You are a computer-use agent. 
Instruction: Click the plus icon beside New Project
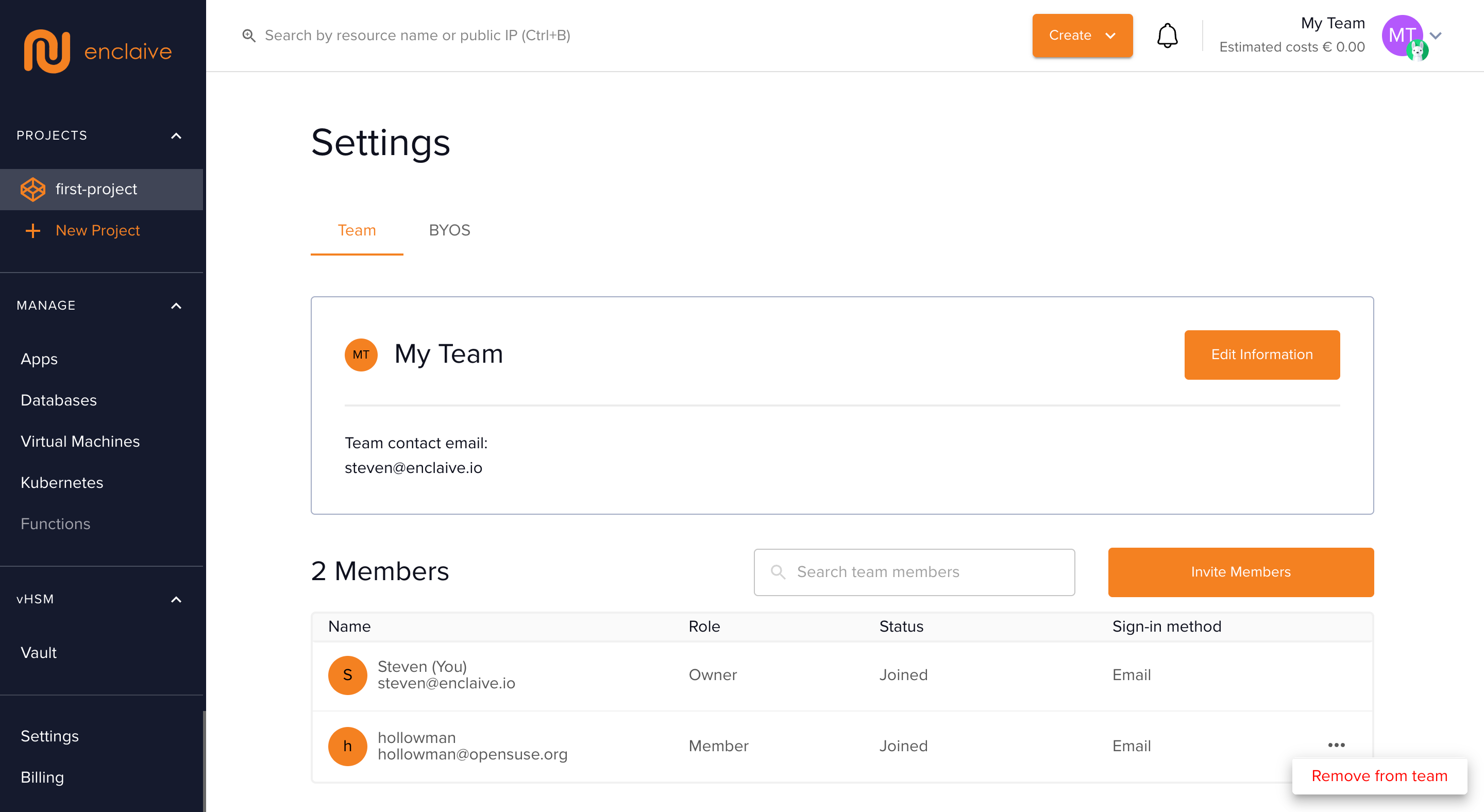point(33,231)
